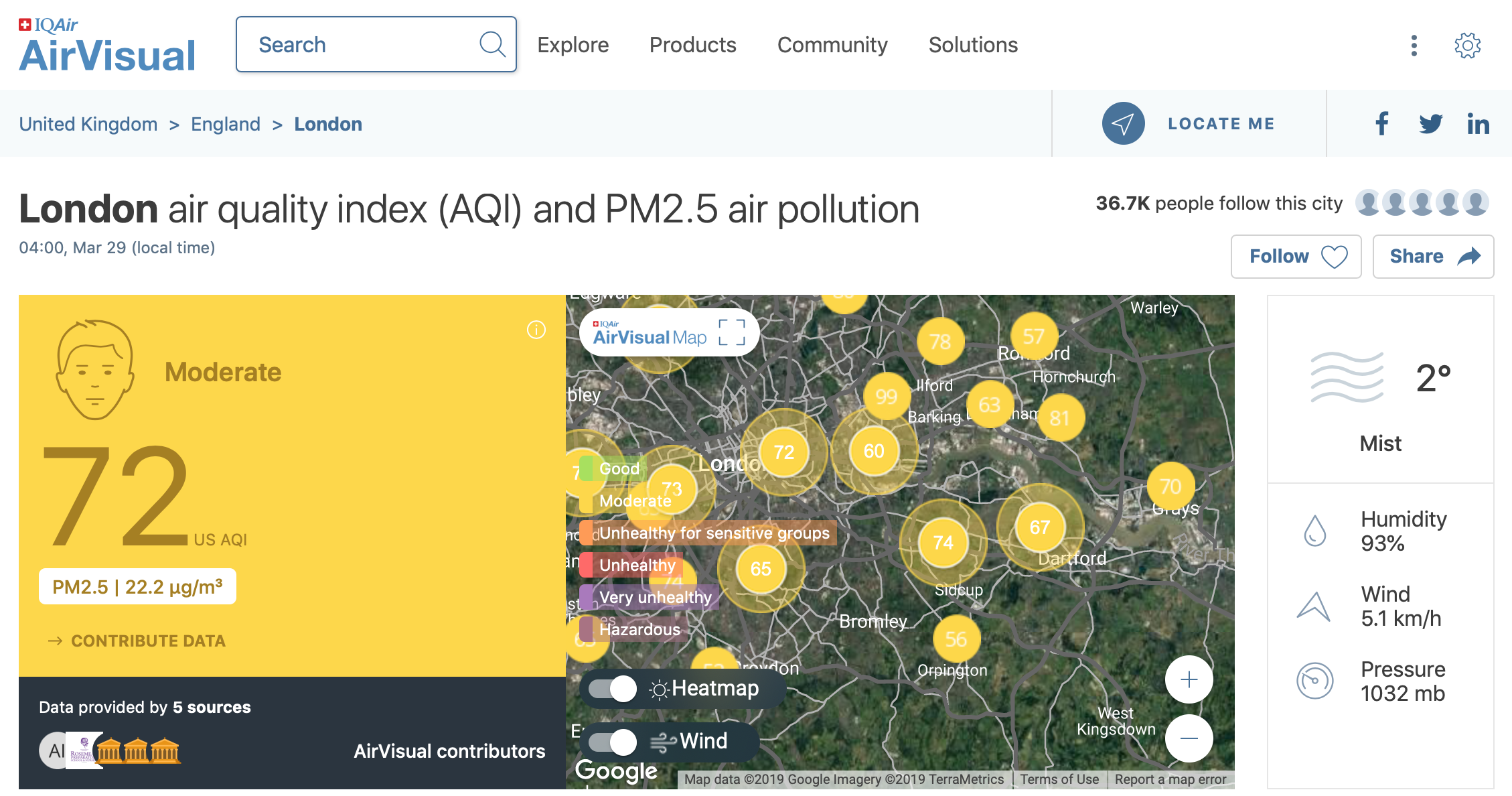Viewport: 1512px width, 796px height.
Task: Open the settings gear icon
Action: pos(1467,46)
